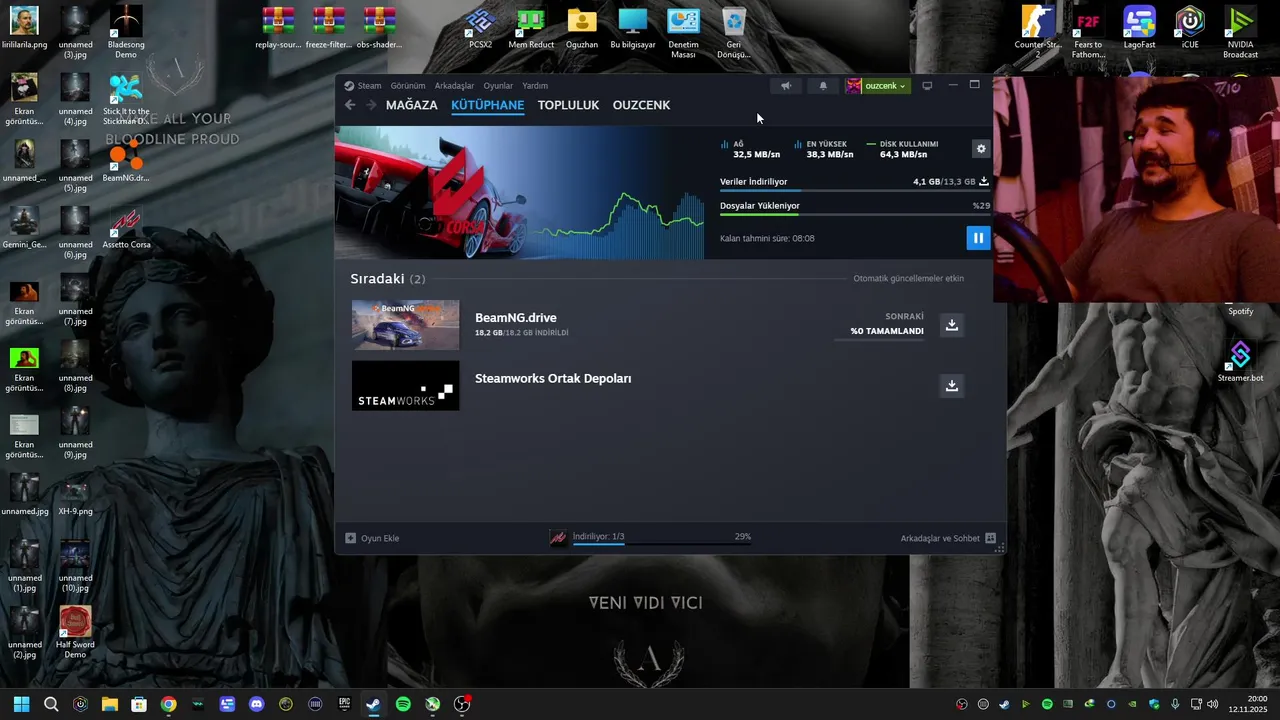Screen dimensions: 1280x720
Task: Select the Oguzhan user folder icon
Action: pyautogui.click(x=582, y=29)
